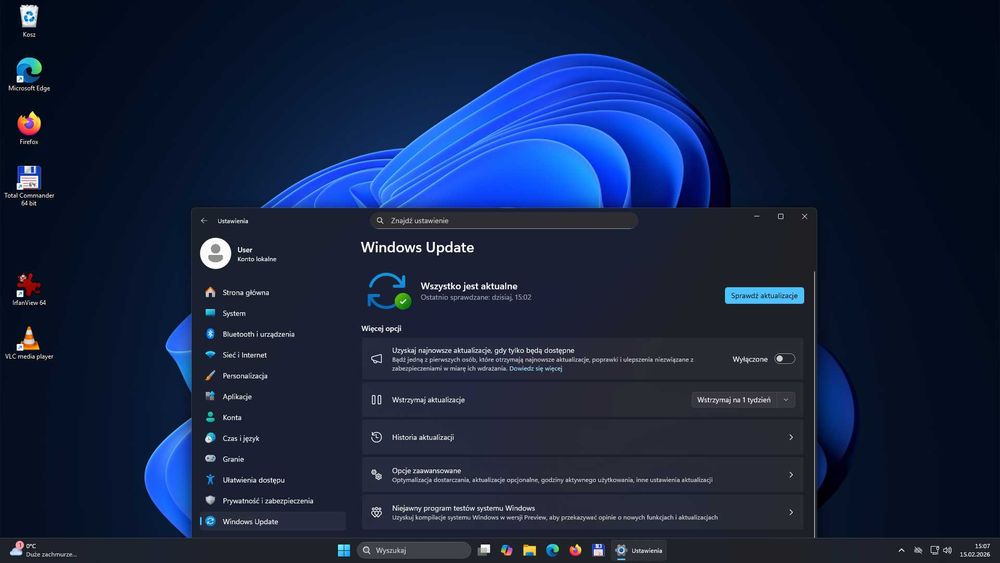Click the Insider program icon

[376, 513]
